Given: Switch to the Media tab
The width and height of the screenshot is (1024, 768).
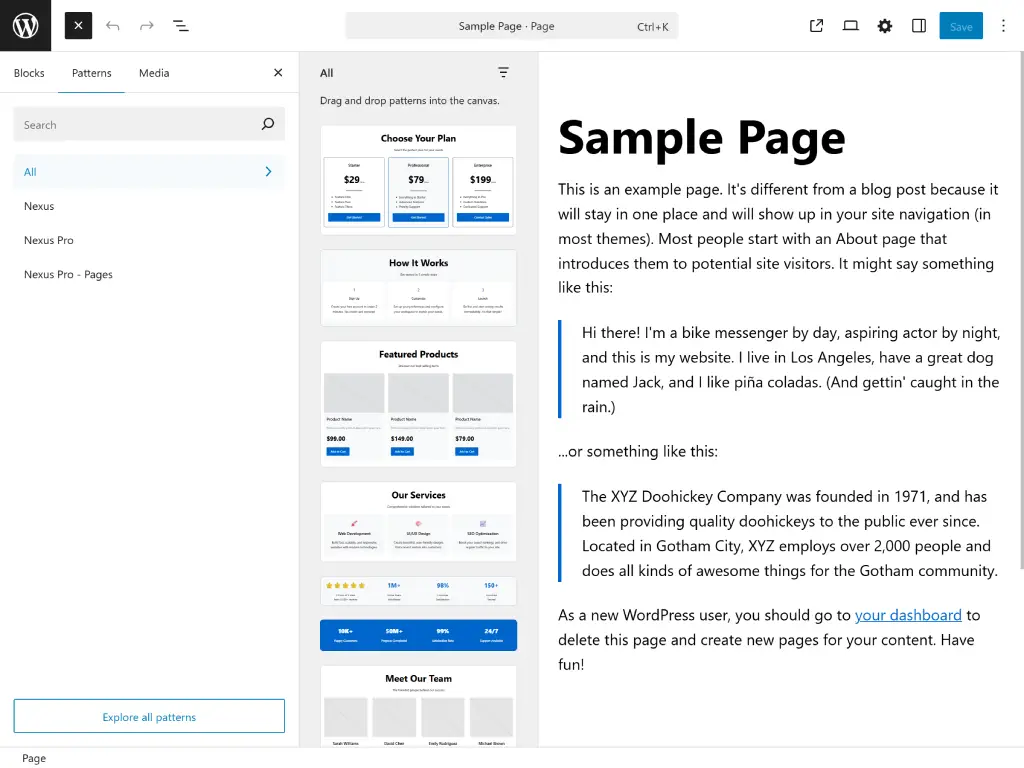Looking at the screenshot, I should tap(154, 73).
